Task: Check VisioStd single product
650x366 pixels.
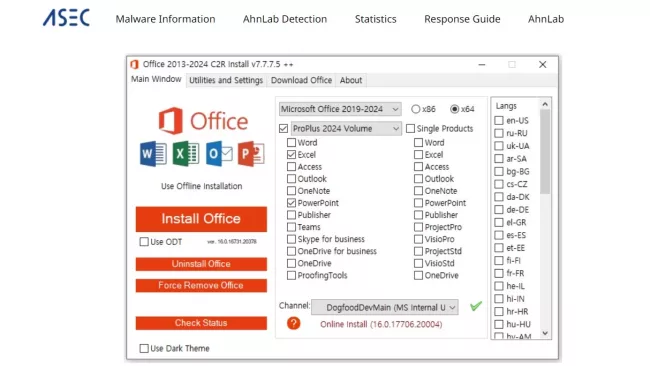Action: 418,263
